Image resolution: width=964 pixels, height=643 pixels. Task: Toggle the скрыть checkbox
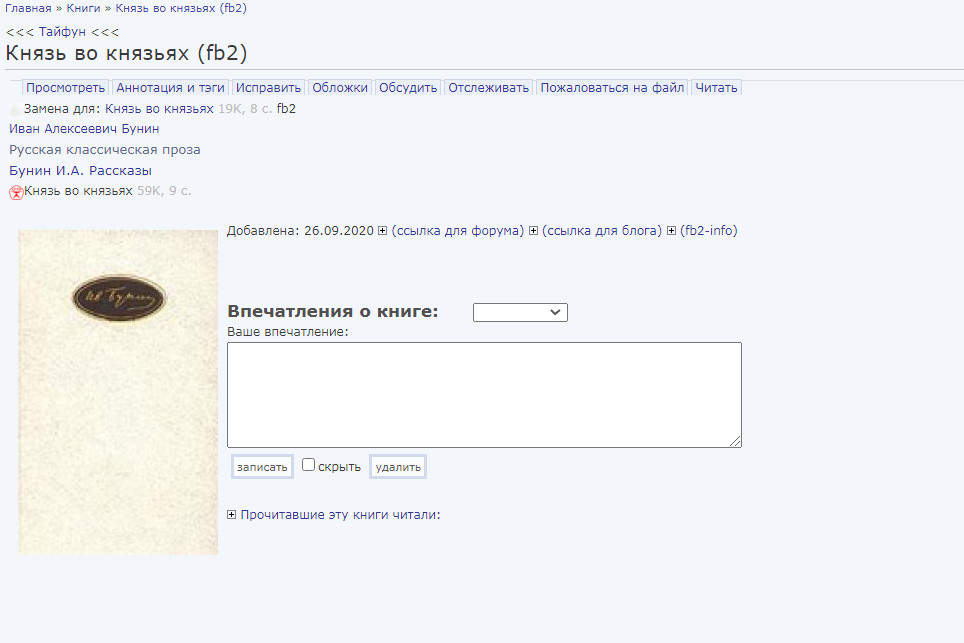(x=309, y=465)
